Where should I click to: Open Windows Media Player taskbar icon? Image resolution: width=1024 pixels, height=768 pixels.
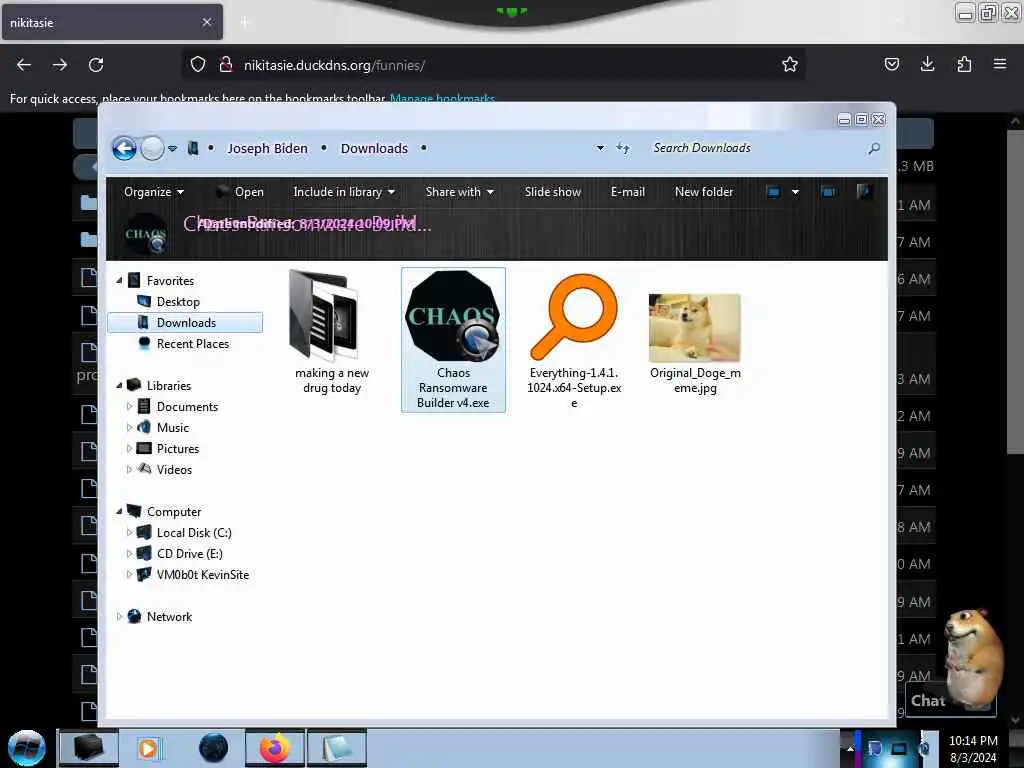148,748
